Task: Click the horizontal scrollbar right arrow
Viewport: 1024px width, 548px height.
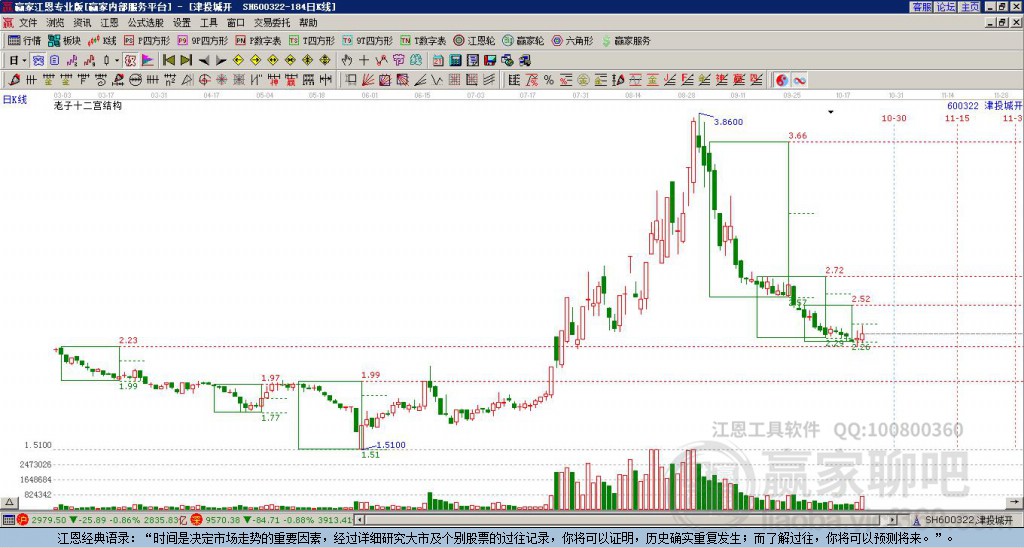Action: tap(893, 520)
